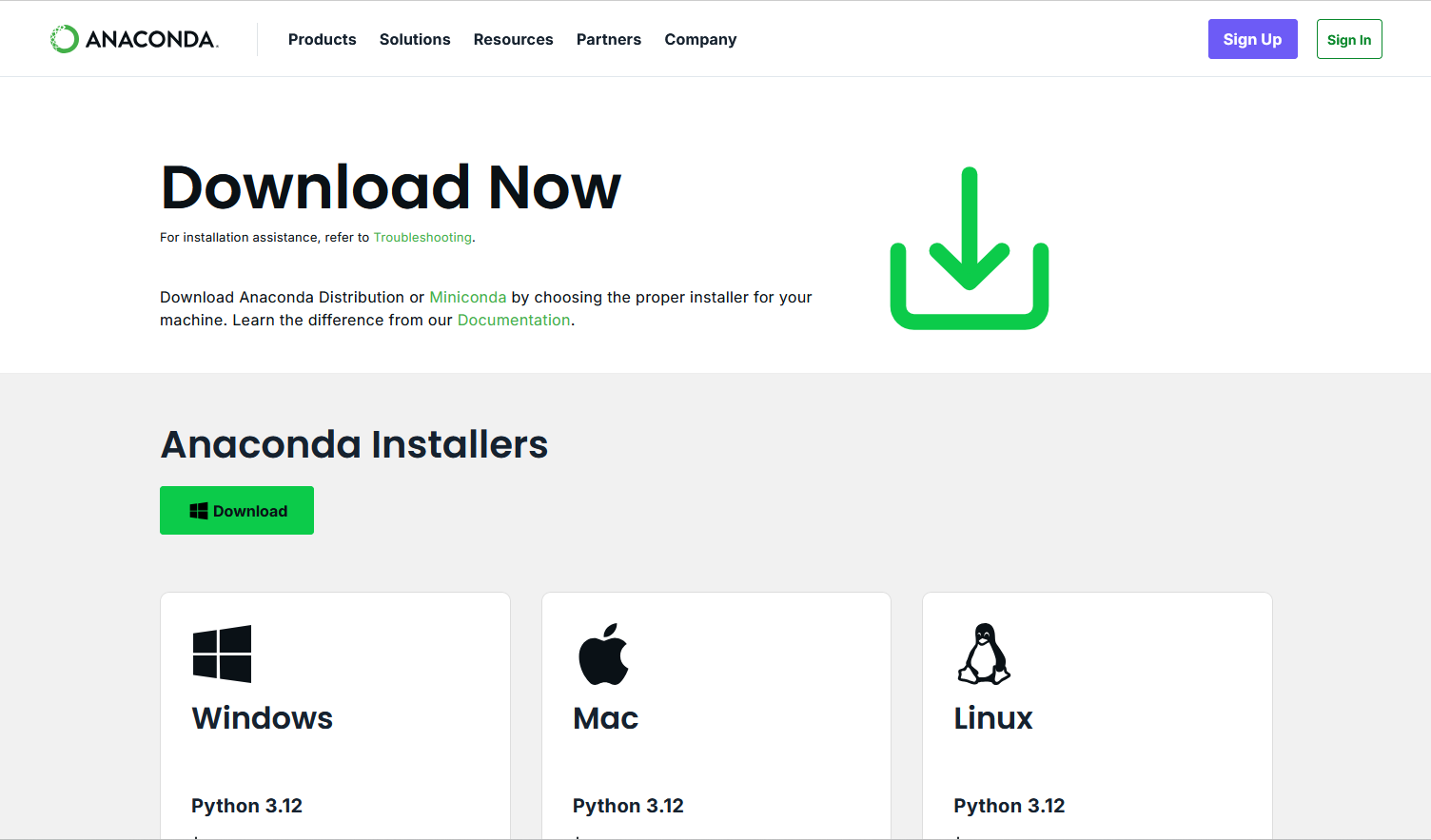Select the Windows logo on the Download button
This screenshot has width=1431, height=840.
pyautogui.click(x=198, y=510)
